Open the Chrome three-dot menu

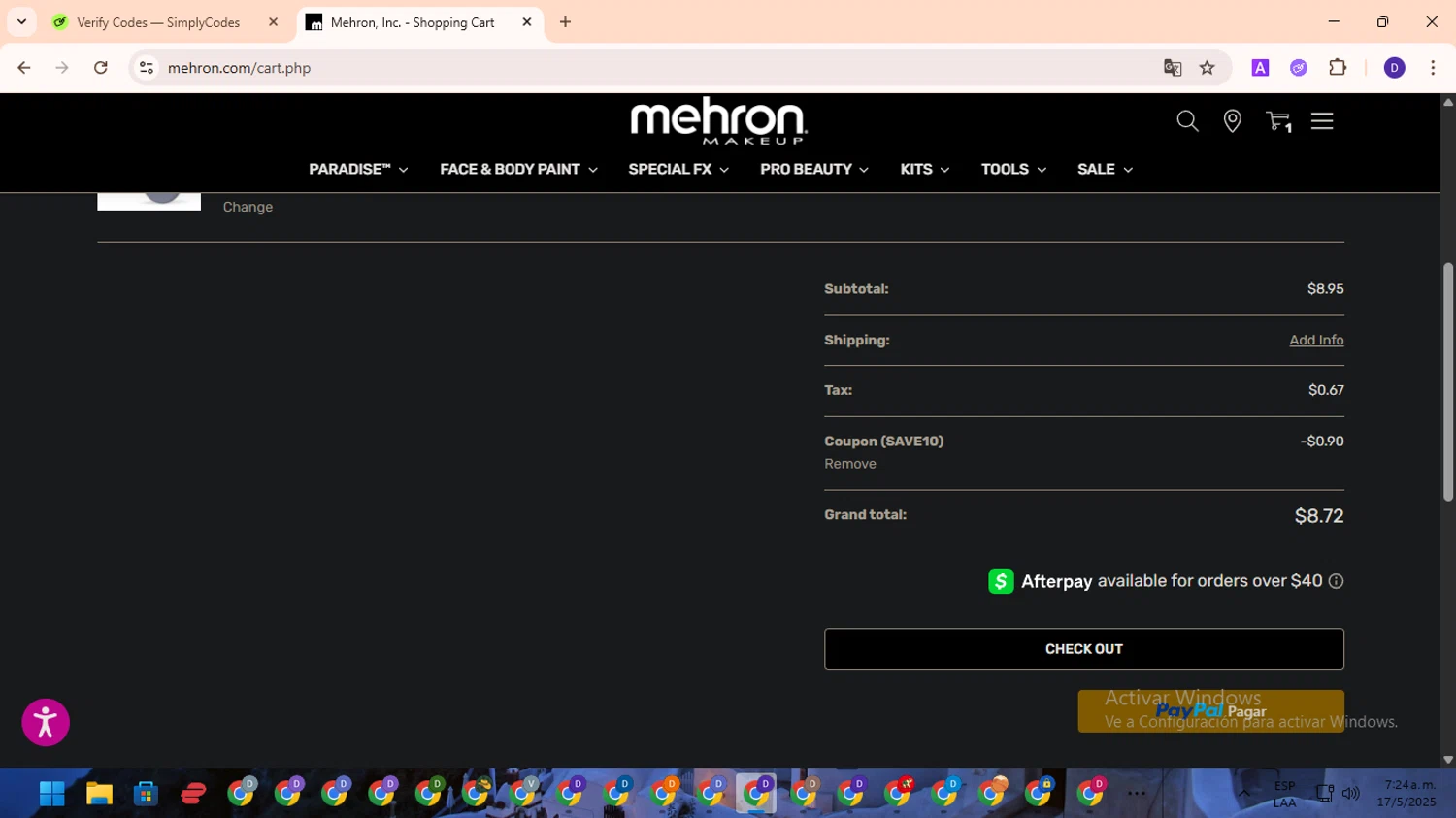[x=1433, y=68]
